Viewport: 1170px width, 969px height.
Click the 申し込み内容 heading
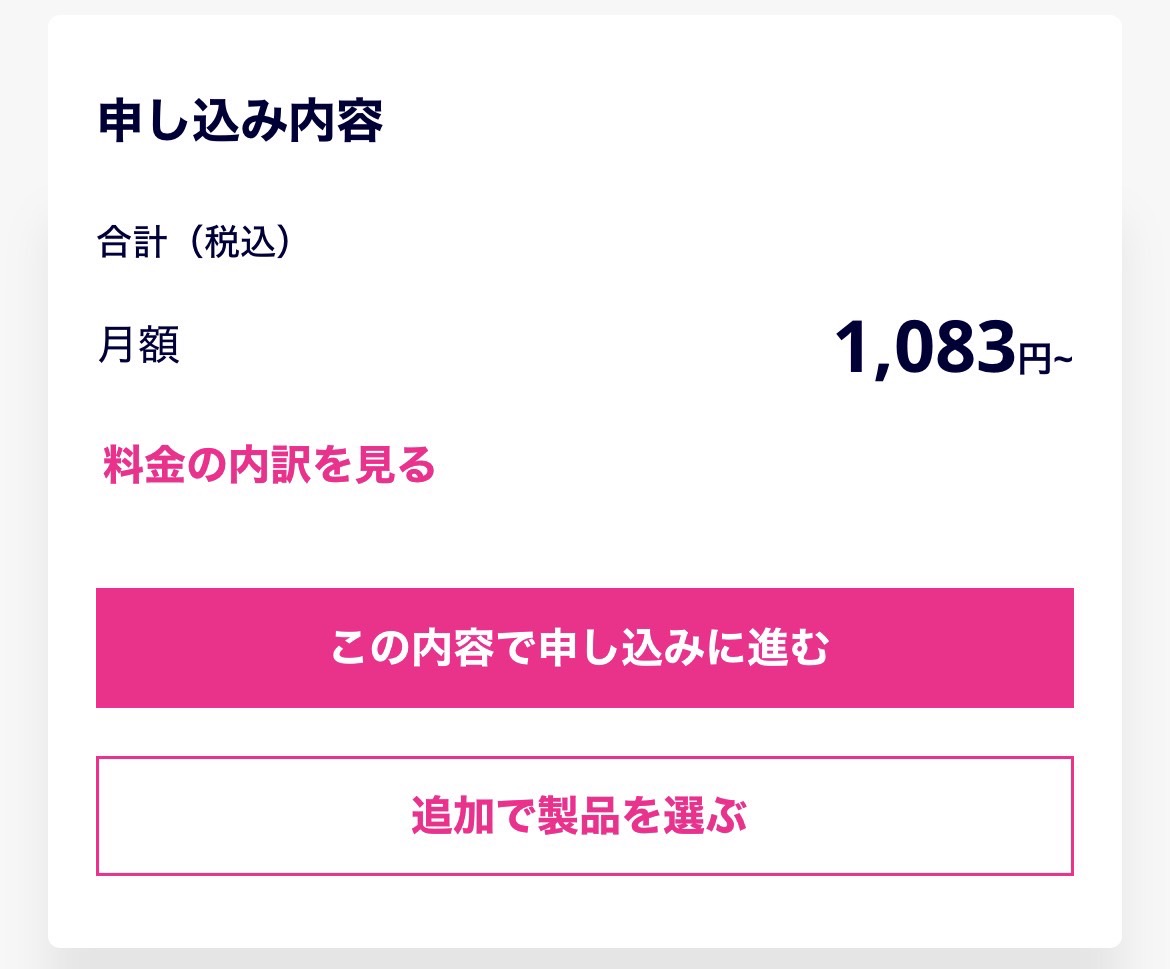(240, 123)
